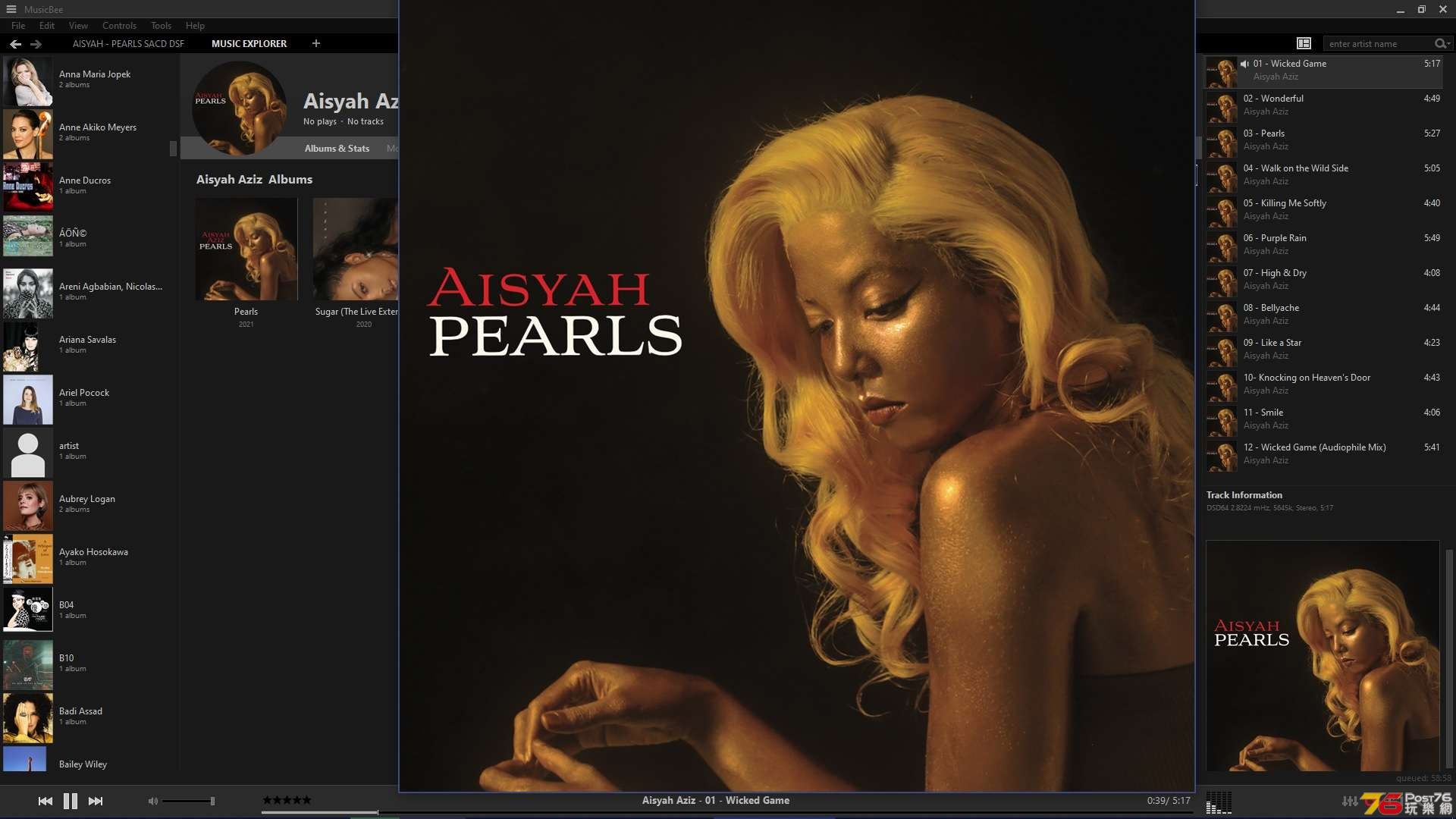Open the Sugar (The Live Exter album

356,249
